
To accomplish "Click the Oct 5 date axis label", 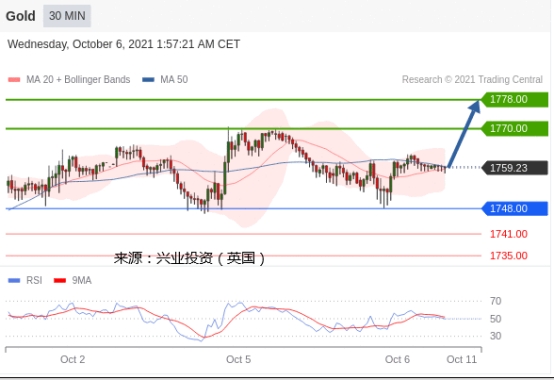I will 238,360.
